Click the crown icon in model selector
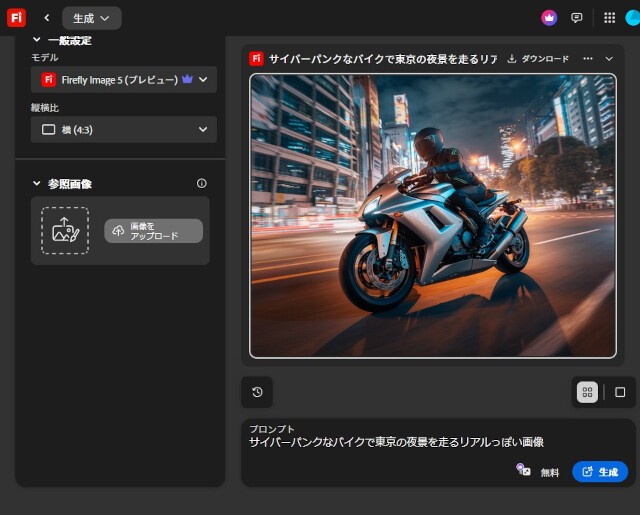Screen dimensions: 640x515 (x=187, y=79)
